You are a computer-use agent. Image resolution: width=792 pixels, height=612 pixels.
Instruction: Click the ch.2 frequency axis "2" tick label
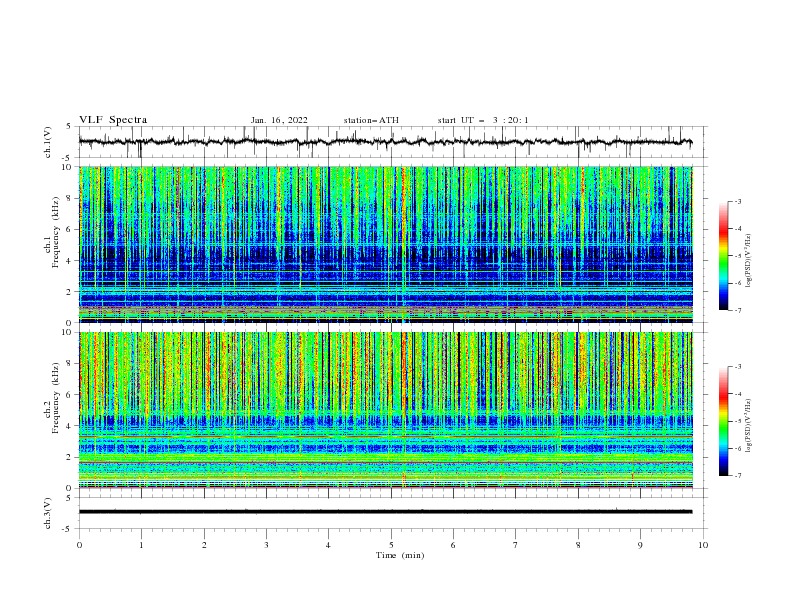pyautogui.click(x=71, y=457)
